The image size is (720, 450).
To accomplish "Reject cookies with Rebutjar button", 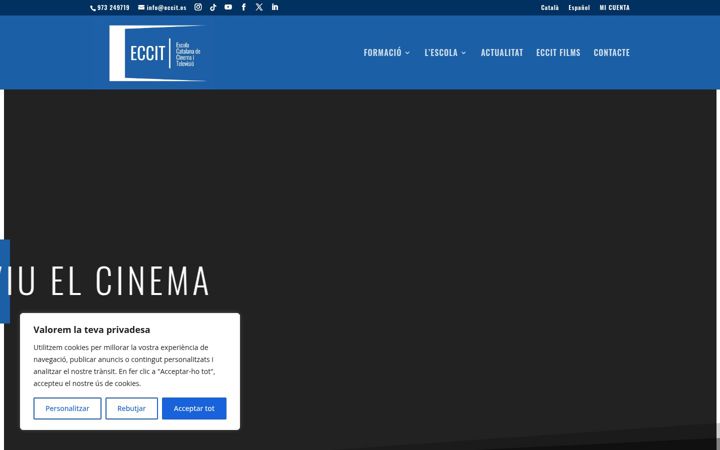I will click(131, 408).
